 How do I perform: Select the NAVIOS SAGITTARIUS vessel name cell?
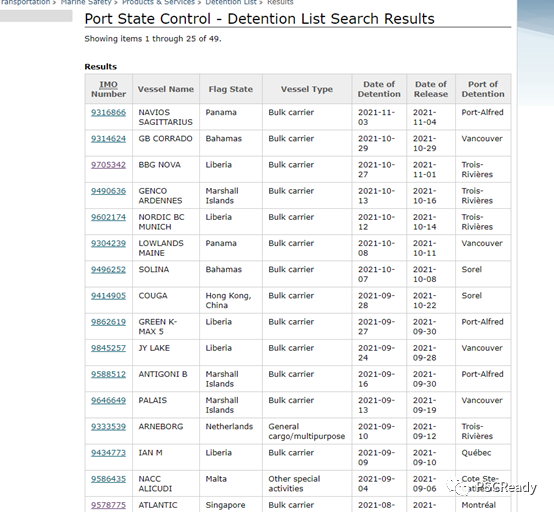165,117
